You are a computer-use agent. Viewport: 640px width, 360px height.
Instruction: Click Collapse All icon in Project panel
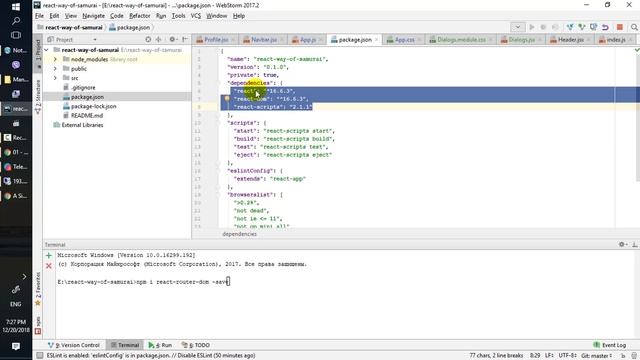pyautogui.click(x=158, y=40)
